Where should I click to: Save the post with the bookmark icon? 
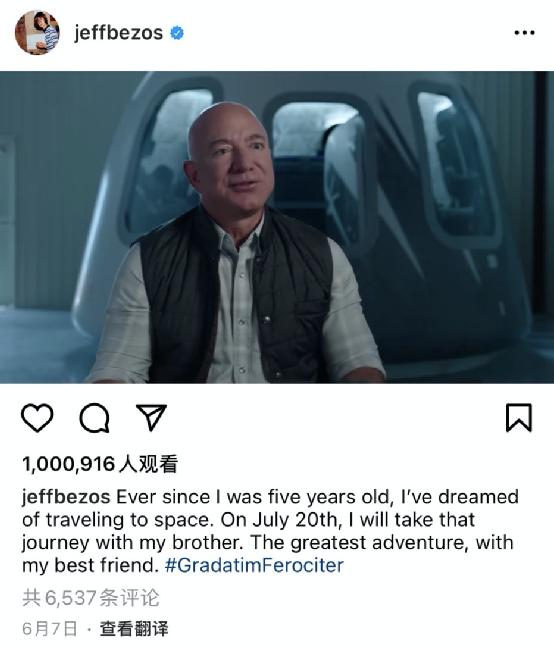coord(518,418)
